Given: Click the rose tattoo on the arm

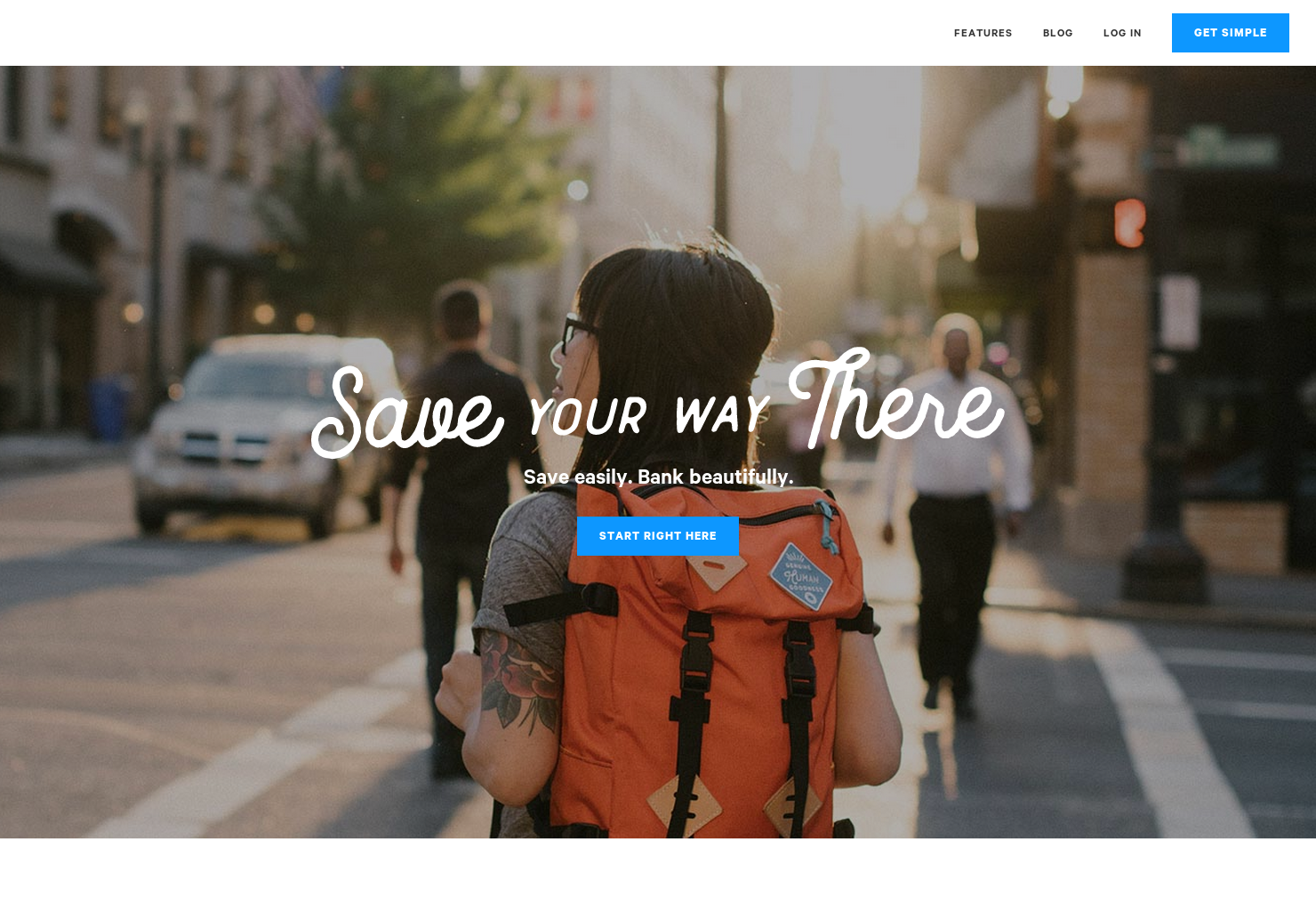Looking at the screenshot, I should (x=518, y=680).
